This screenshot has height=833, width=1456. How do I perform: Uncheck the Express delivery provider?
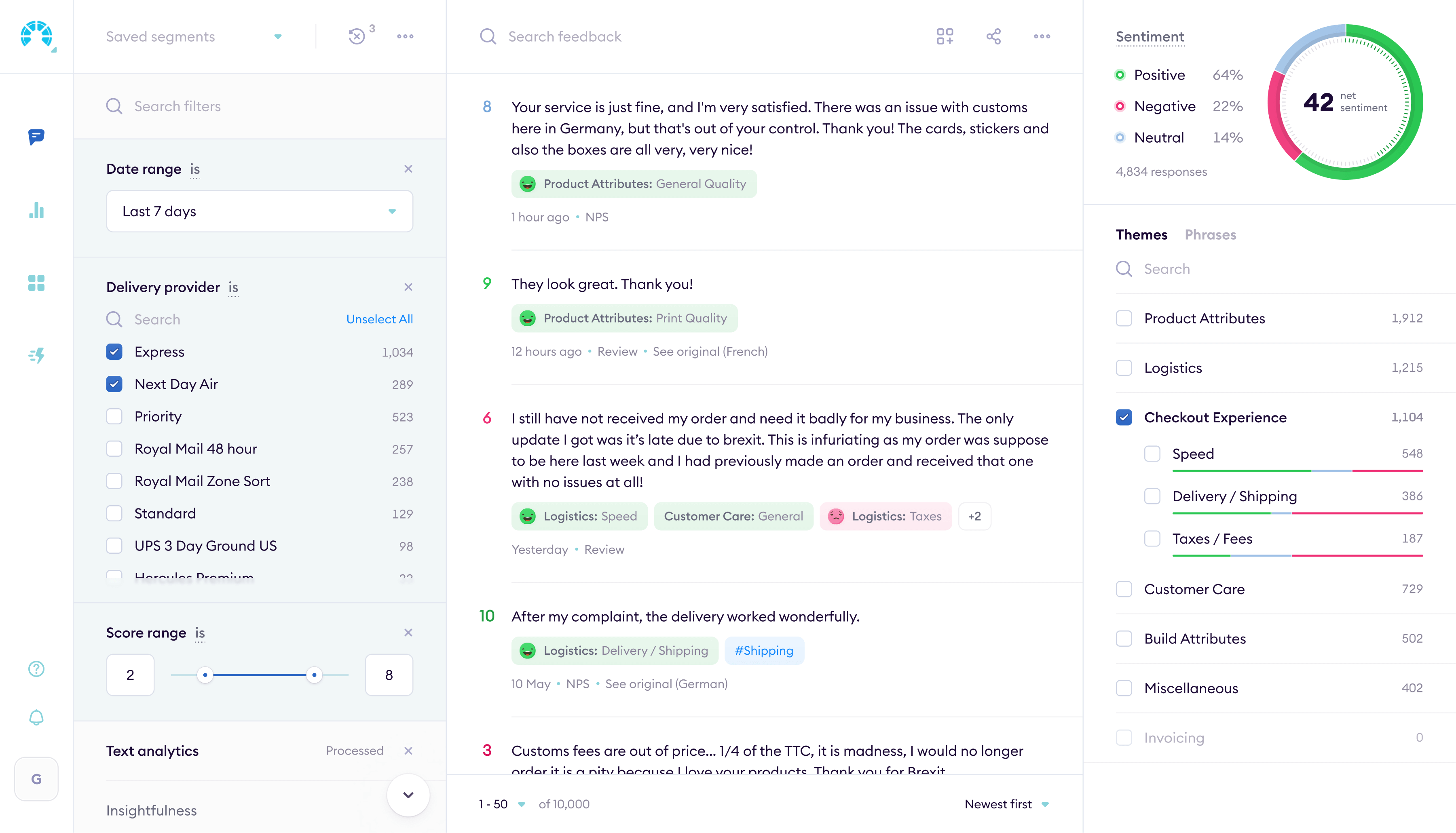coord(114,352)
